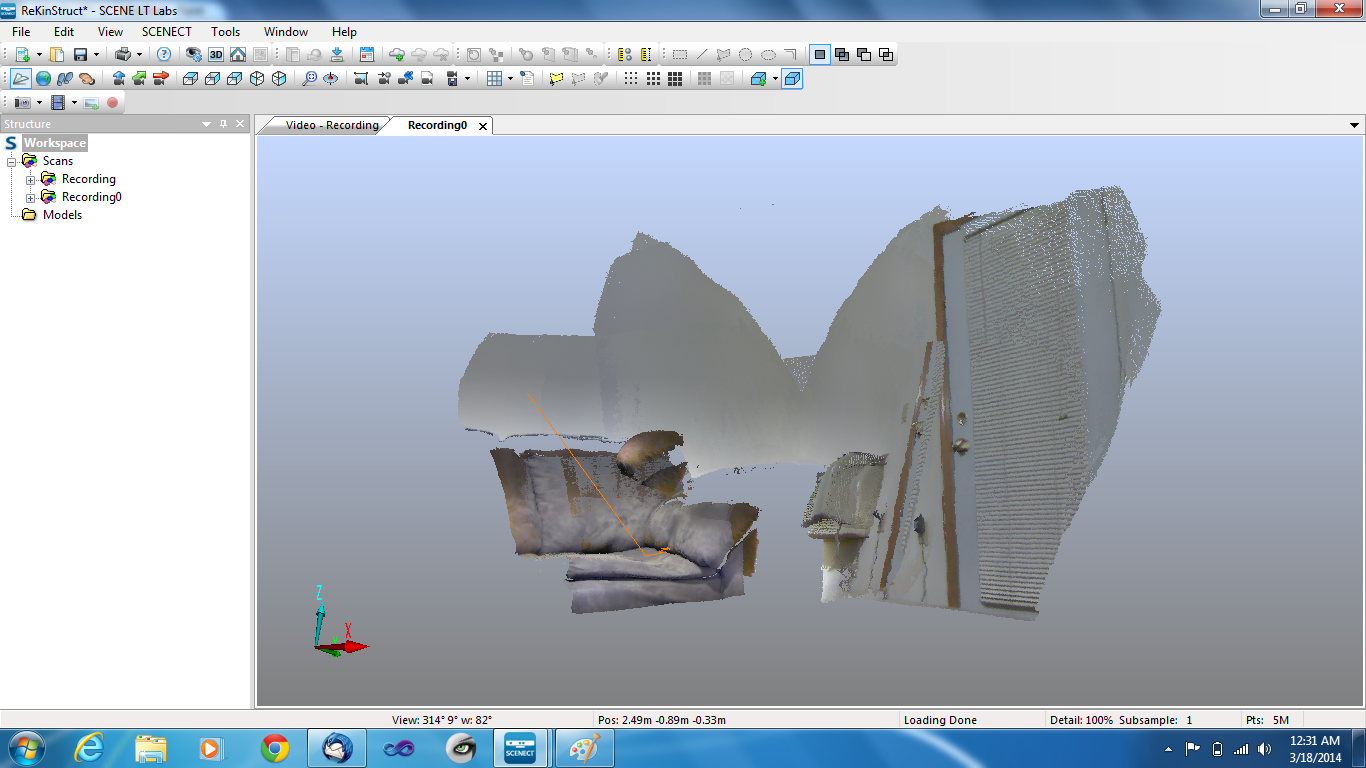This screenshot has width=1366, height=768.
Task: Select the walk mode footprints icon
Action: click(x=65, y=79)
